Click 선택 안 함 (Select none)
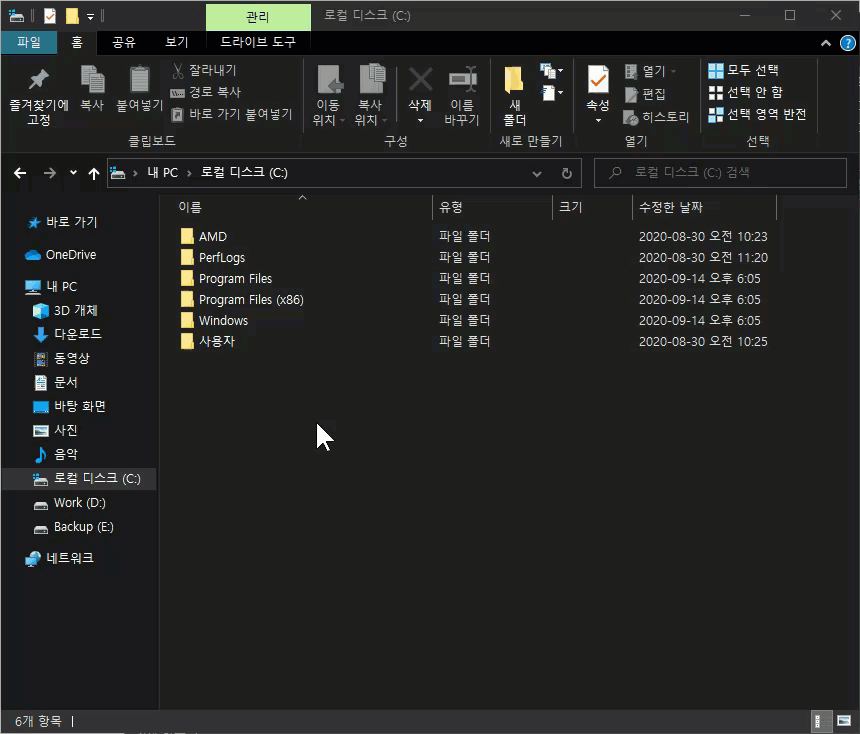 [x=745, y=92]
